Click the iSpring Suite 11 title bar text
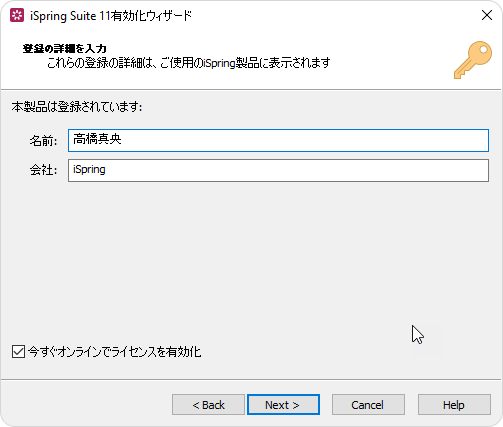The width and height of the screenshot is (503, 427). 111,16
